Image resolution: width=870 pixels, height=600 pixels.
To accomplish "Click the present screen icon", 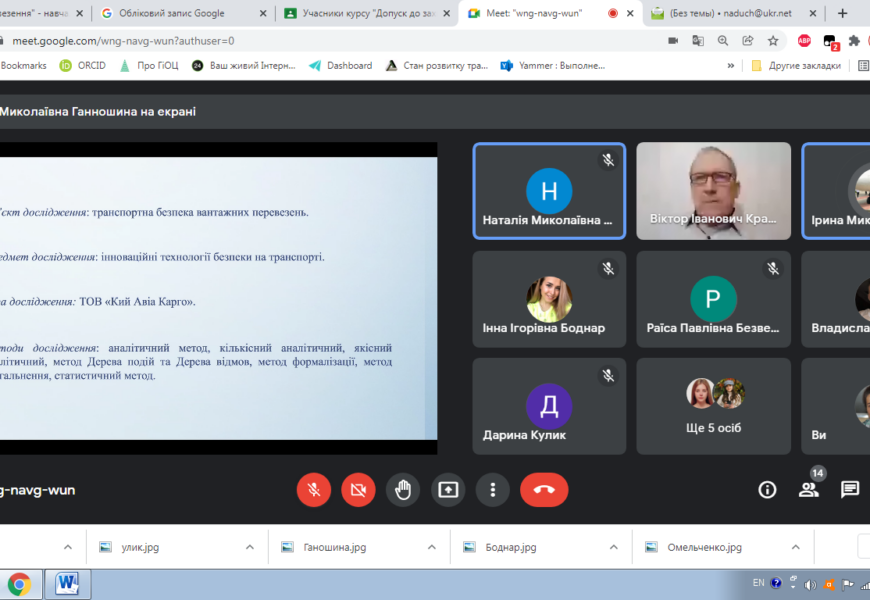I will pyautogui.click(x=448, y=490).
